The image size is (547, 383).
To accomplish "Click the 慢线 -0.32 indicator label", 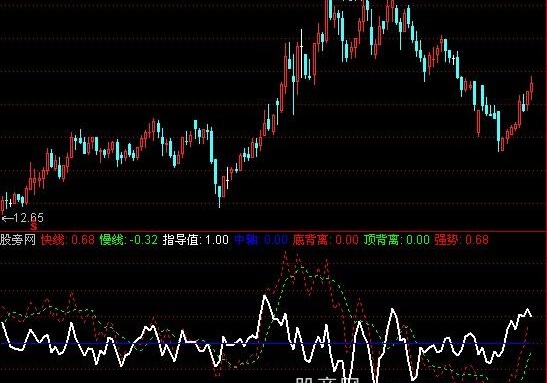I will 128,240.
